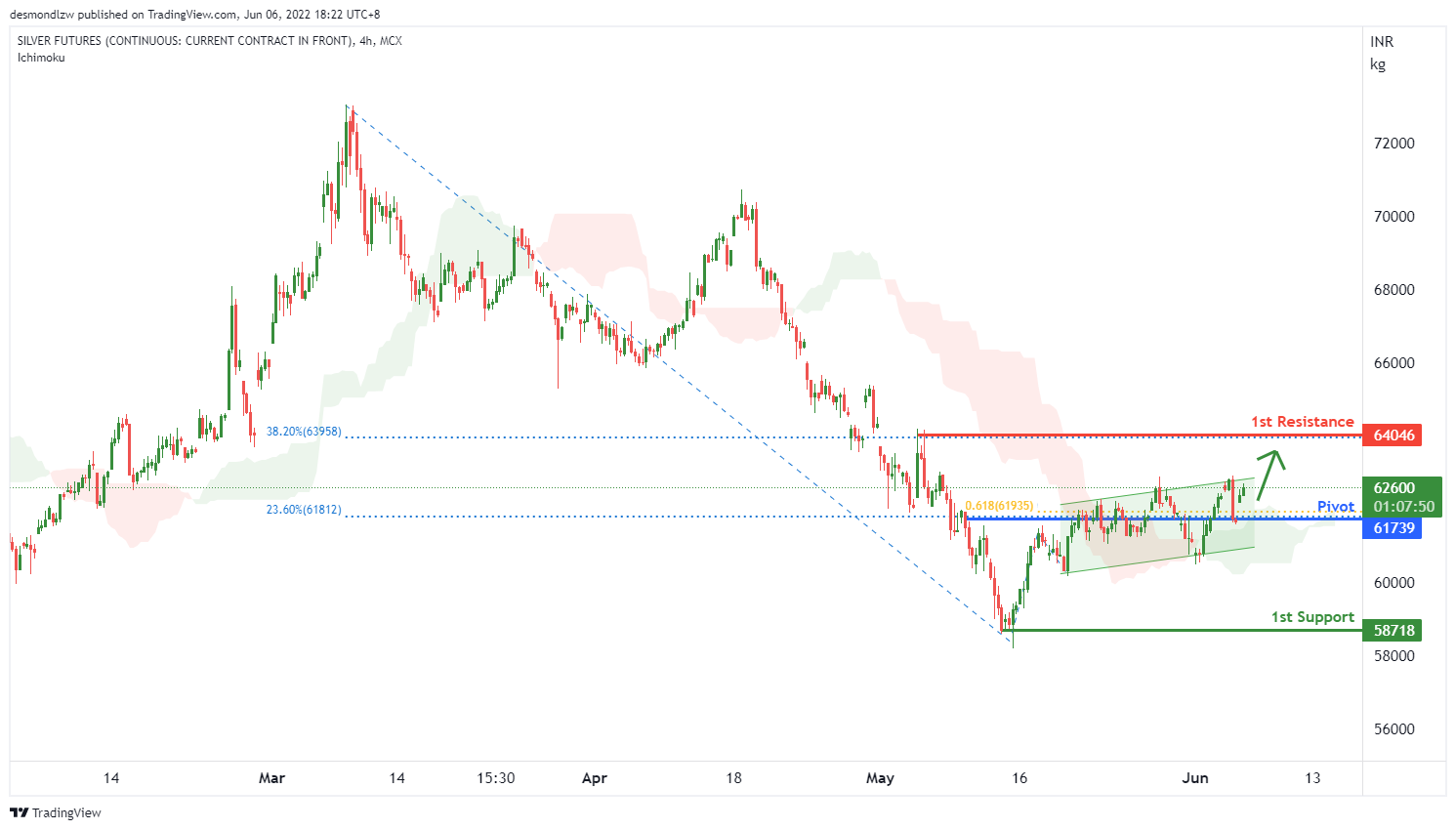Click the red 1st Resistance horizontal line
1456x830 pixels.
1140,436
